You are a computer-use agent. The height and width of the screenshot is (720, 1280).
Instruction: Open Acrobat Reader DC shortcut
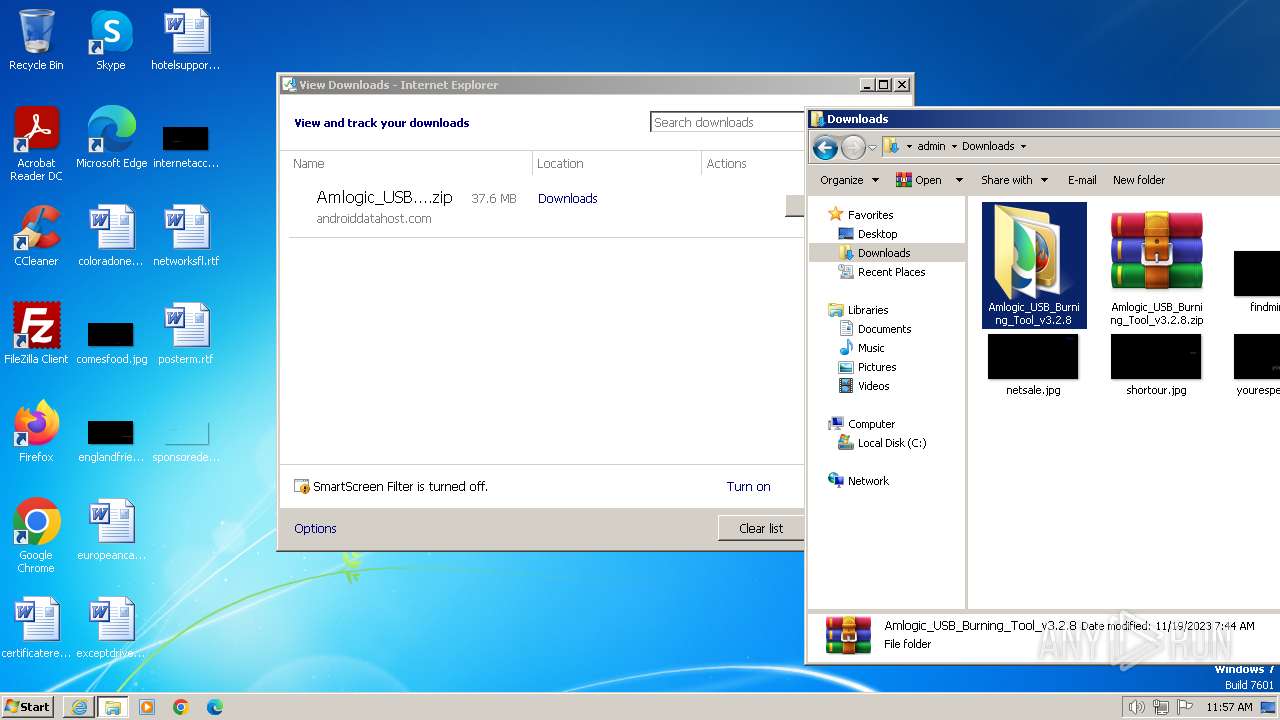(36, 143)
